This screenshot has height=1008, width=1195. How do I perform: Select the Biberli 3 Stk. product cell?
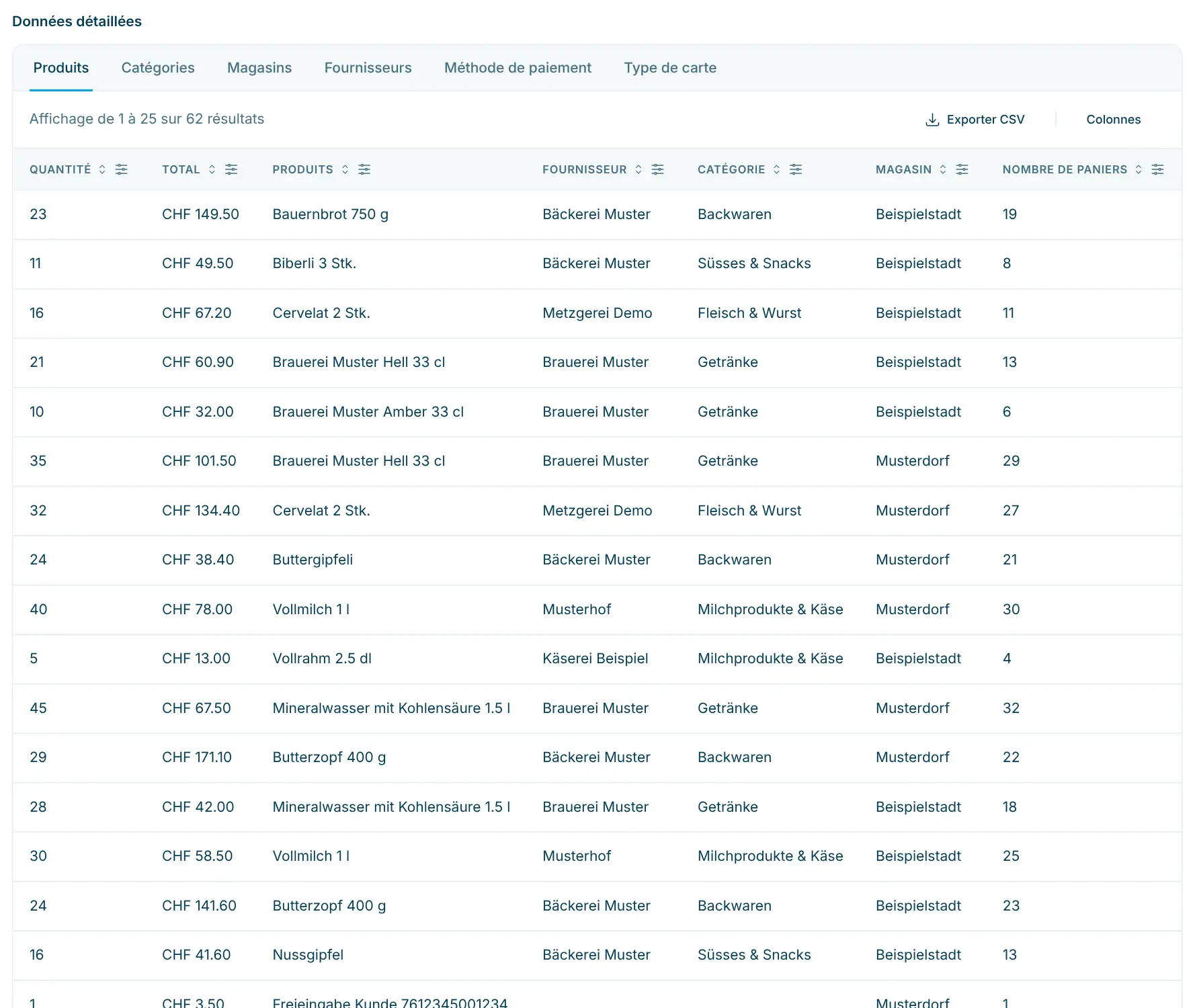pos(315,263)
